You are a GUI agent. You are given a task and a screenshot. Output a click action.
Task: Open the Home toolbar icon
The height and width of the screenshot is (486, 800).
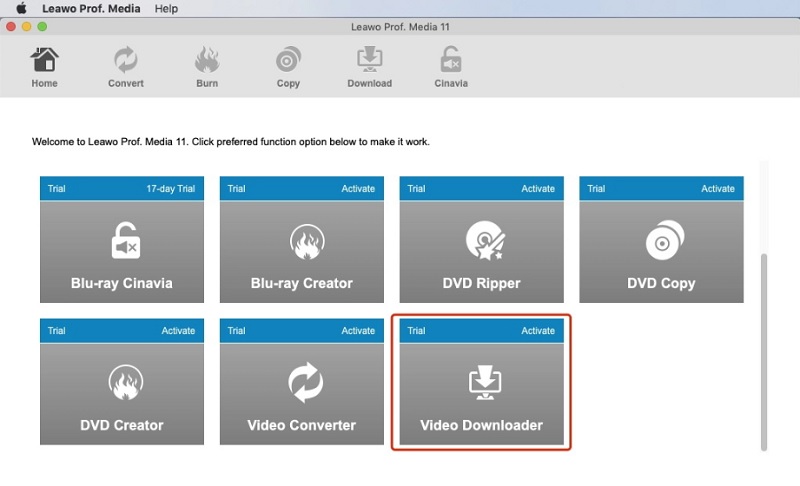(44, 67)
